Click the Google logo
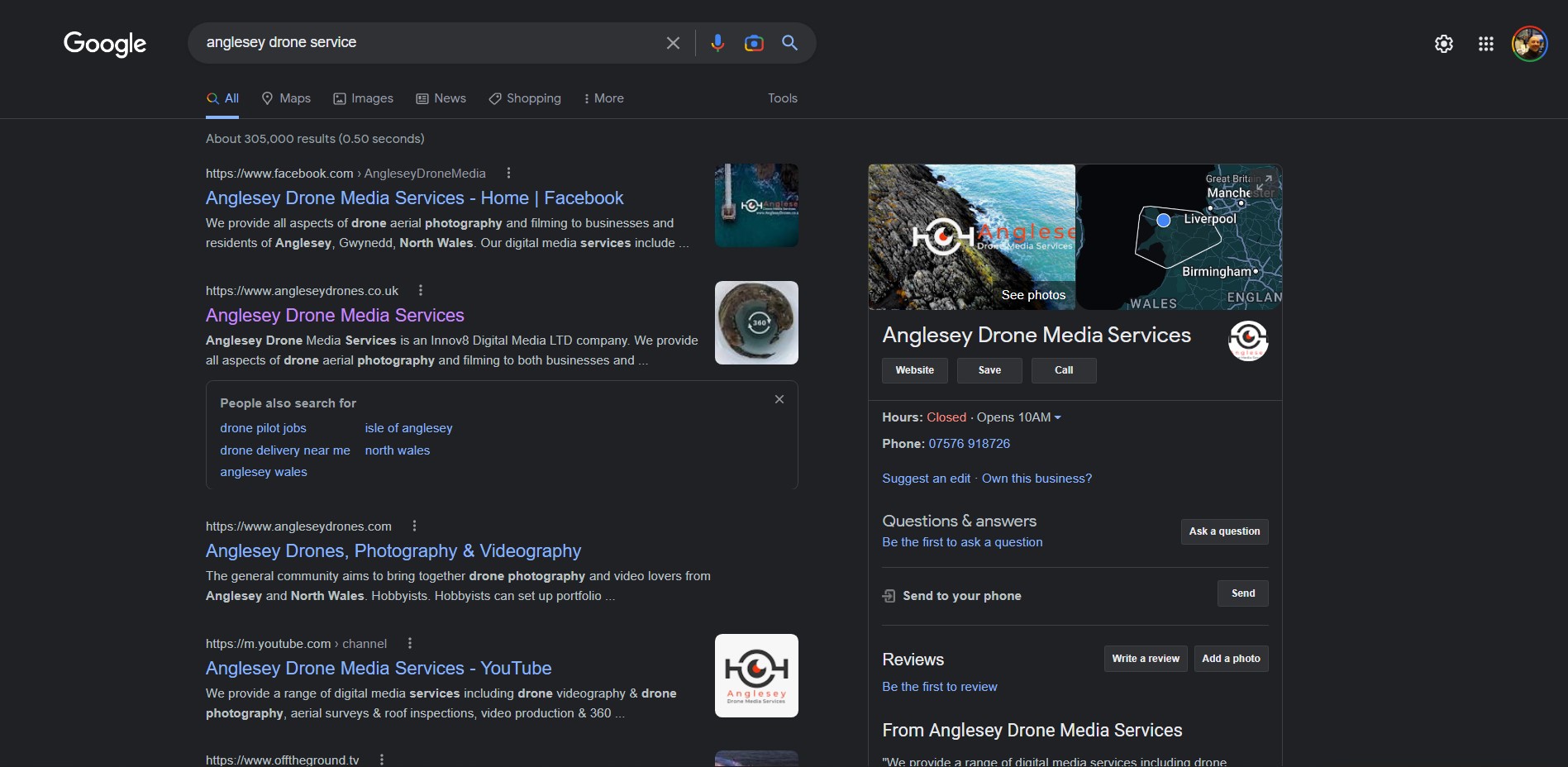This screenshot has width=1568, height=767. click(105, 44)
